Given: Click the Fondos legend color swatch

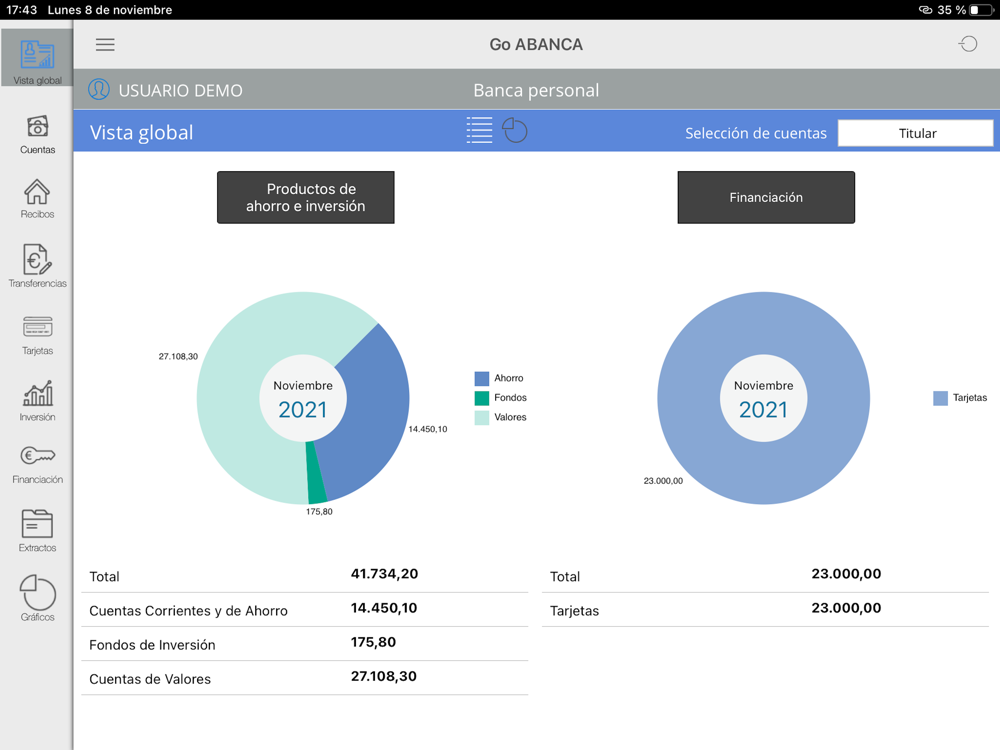Looking at the screenshot, I should (482, 398).
